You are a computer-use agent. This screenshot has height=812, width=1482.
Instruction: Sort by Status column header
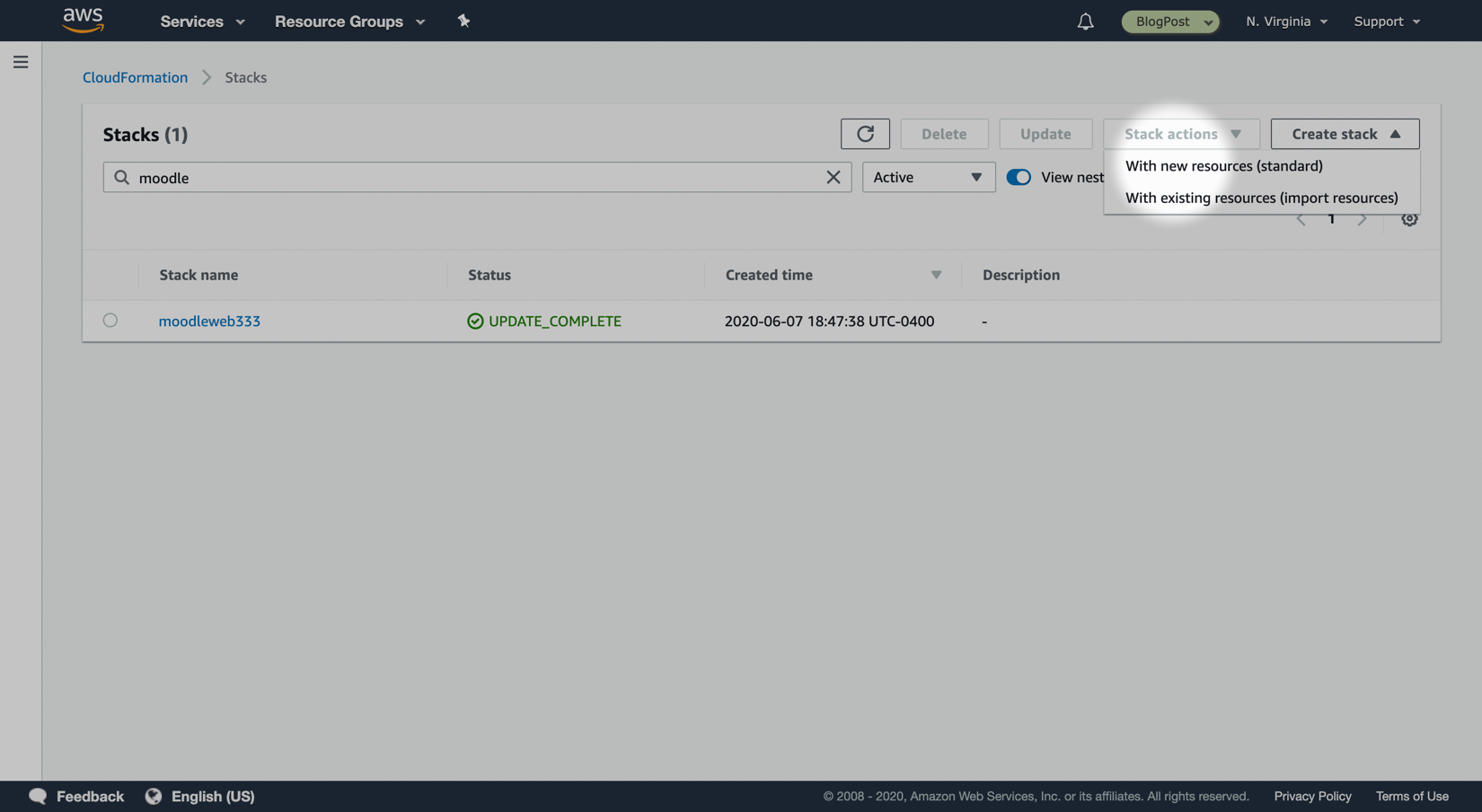(x=490, y=275)
